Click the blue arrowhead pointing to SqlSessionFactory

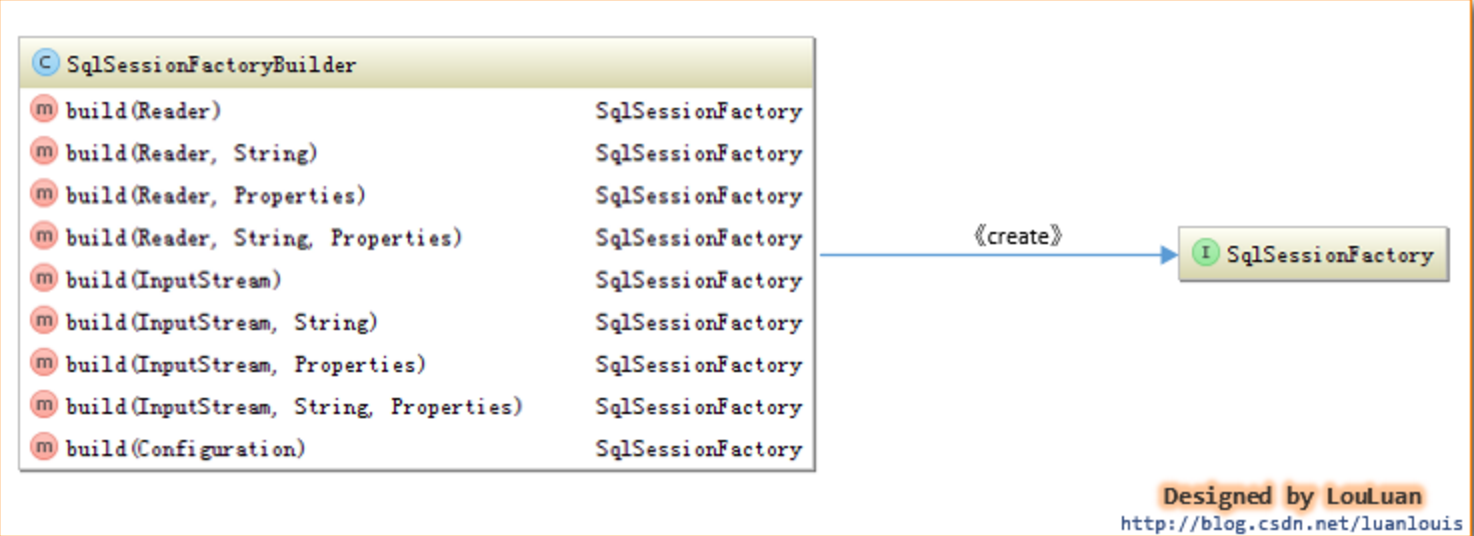point(1169,255)
